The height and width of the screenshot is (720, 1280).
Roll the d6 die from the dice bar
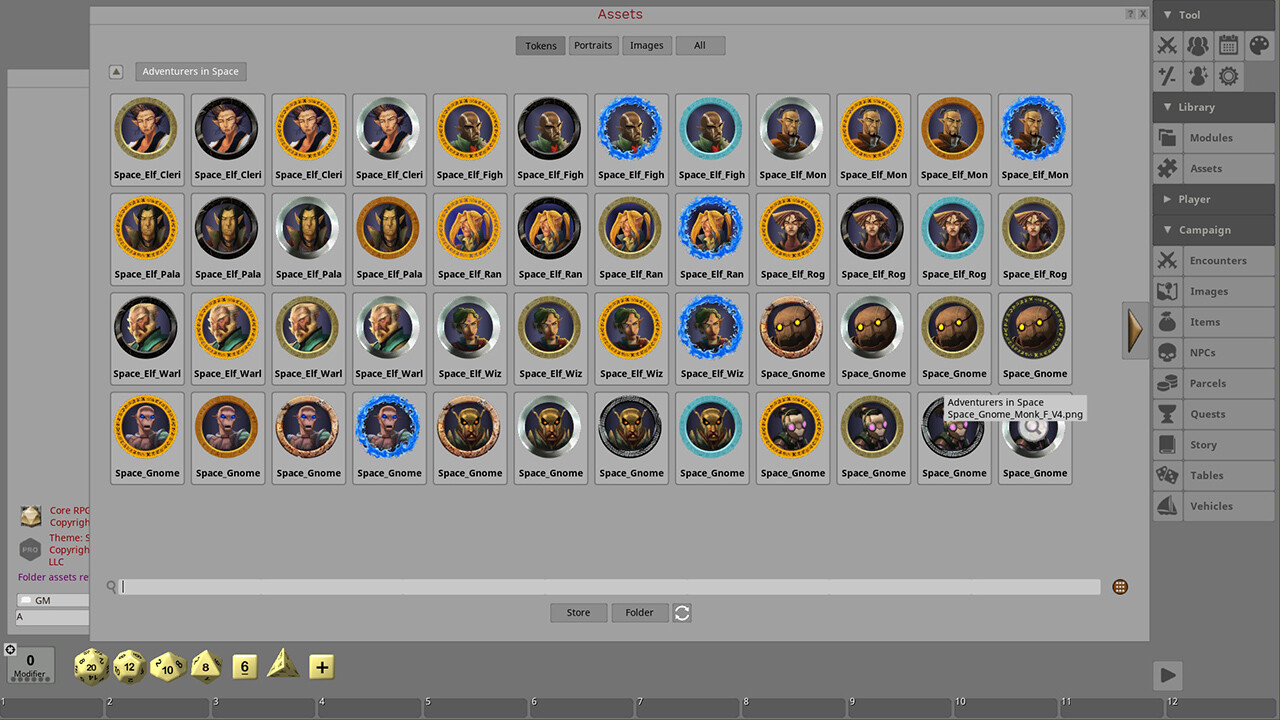click(244, 666)
